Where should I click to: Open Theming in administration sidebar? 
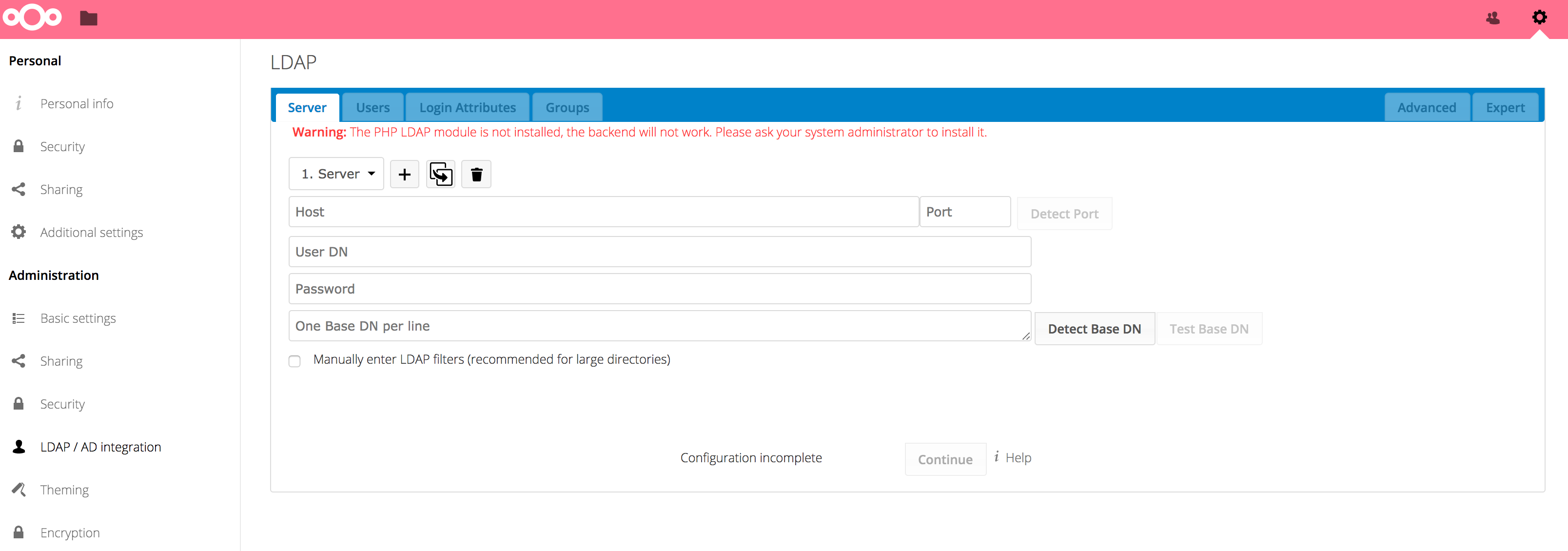(64, 490)
